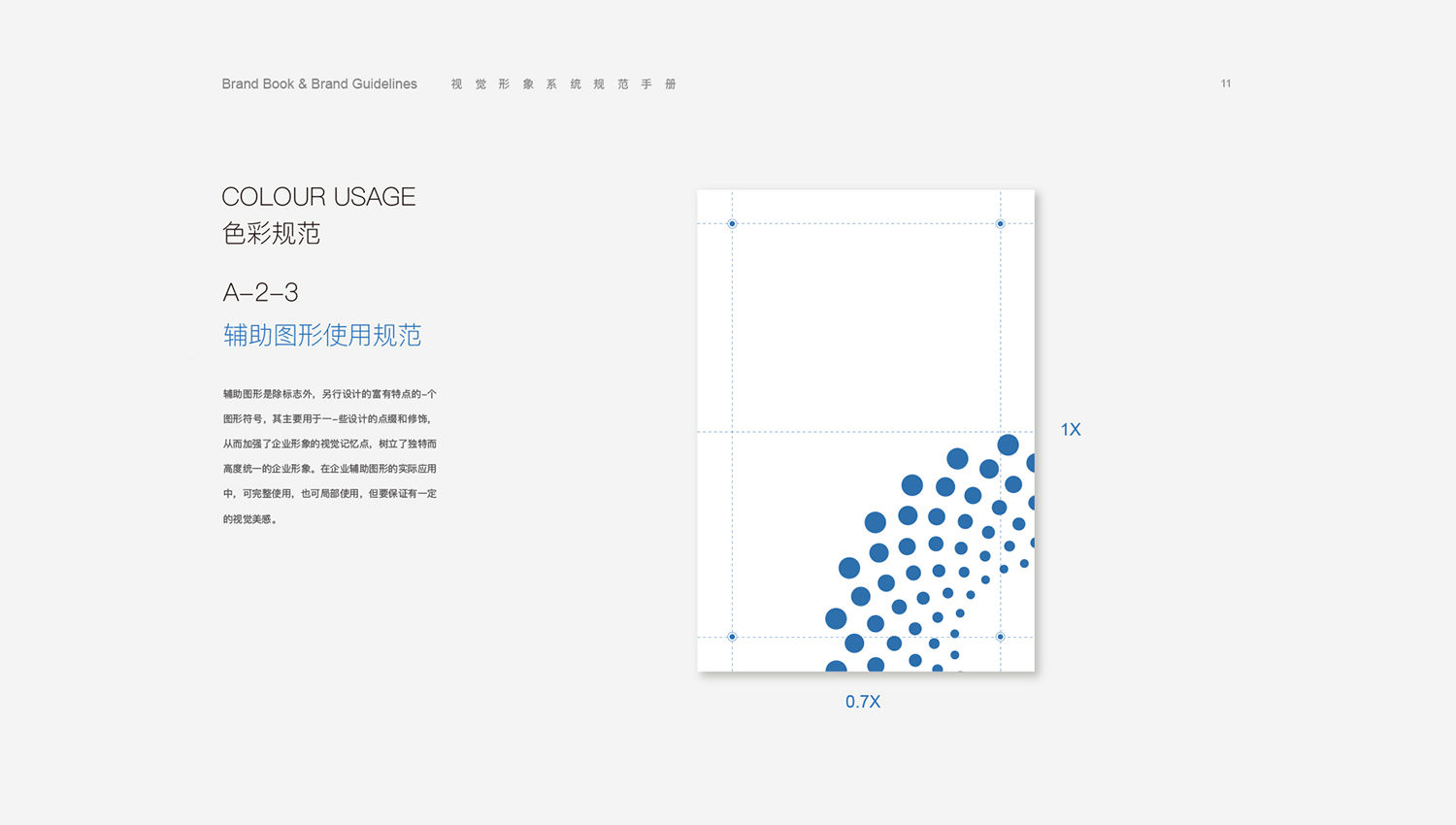Click paragraph line starting "图形符号"
Screen dimensions: 1456x825
tap(327, 419)
